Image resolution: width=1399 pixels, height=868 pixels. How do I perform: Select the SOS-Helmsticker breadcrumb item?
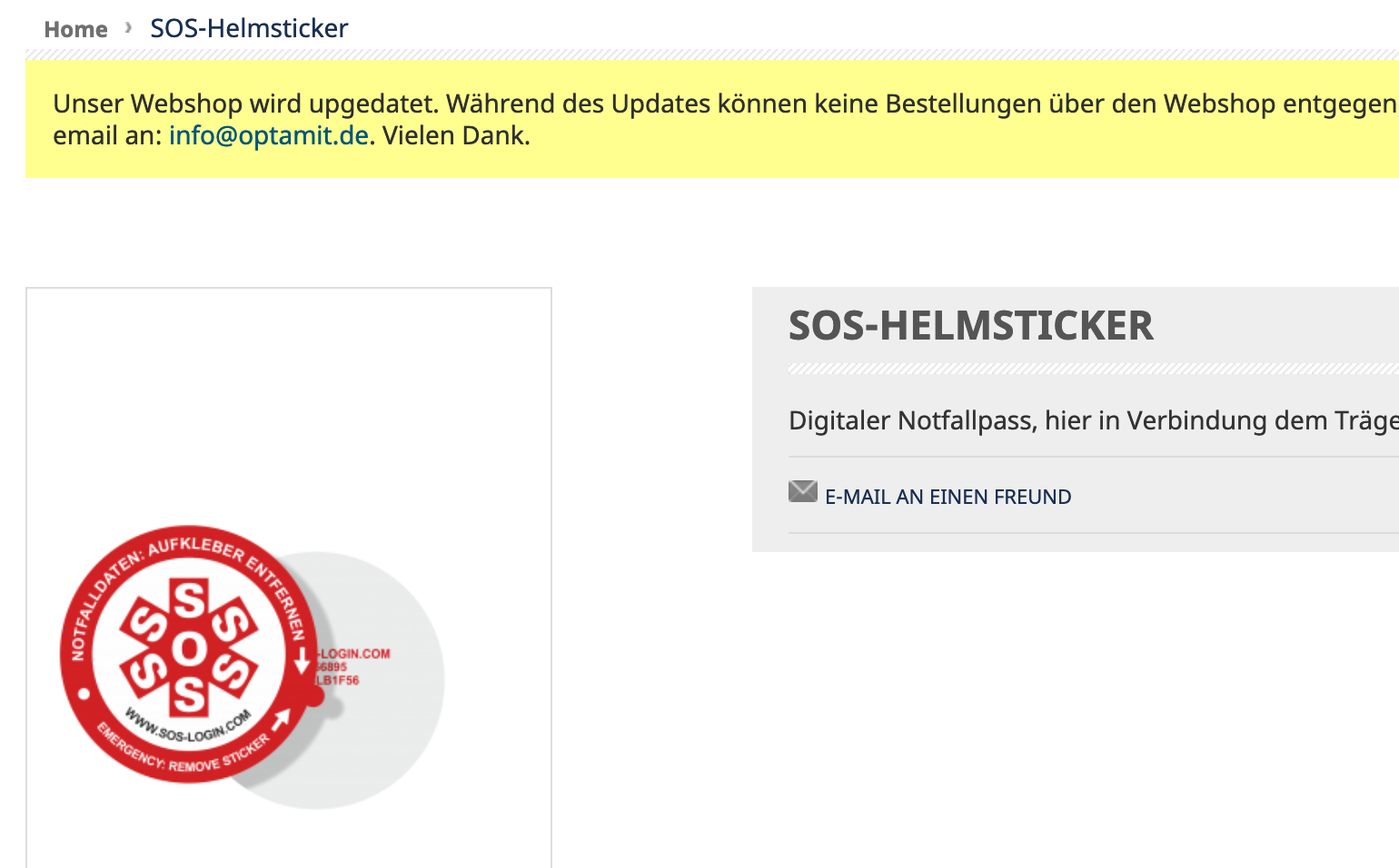click(249, 28)
